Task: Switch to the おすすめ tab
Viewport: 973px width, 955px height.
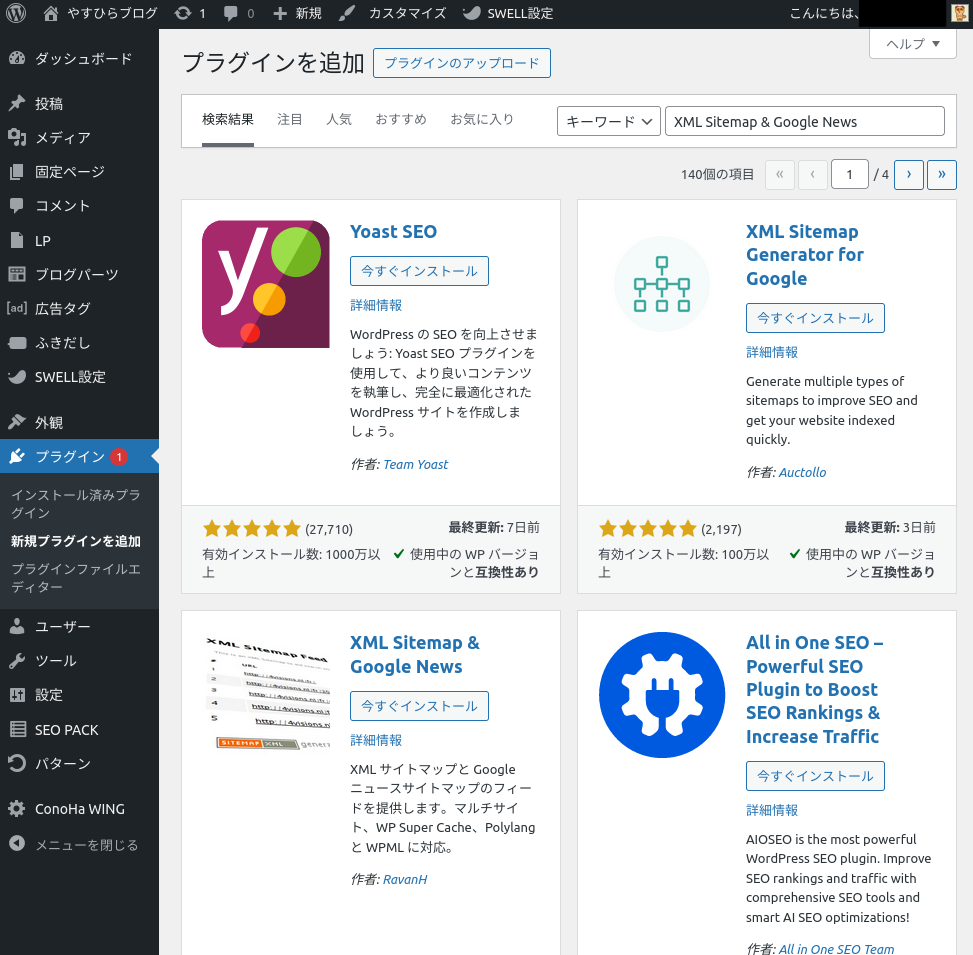Action: (x=400, y=119)
